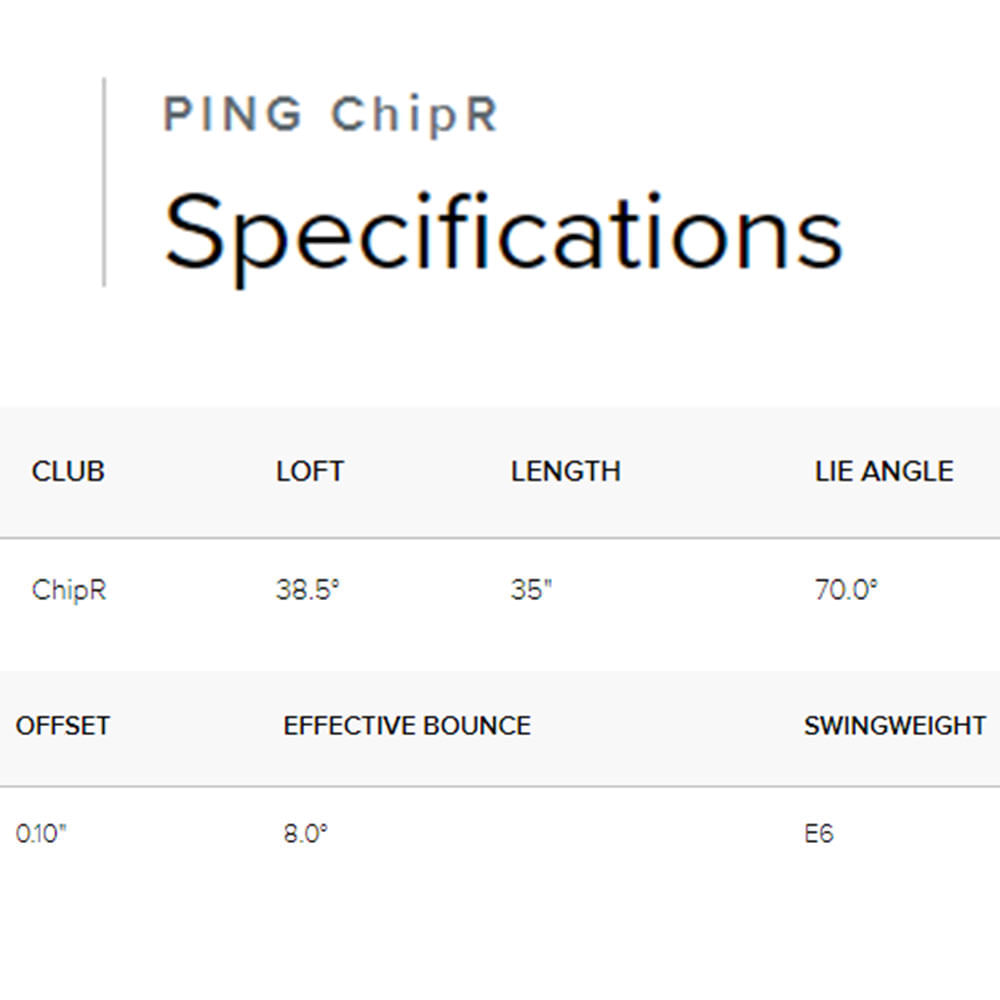
Task: Click the E6 swingweight value
Action: [x=819, y=834]
